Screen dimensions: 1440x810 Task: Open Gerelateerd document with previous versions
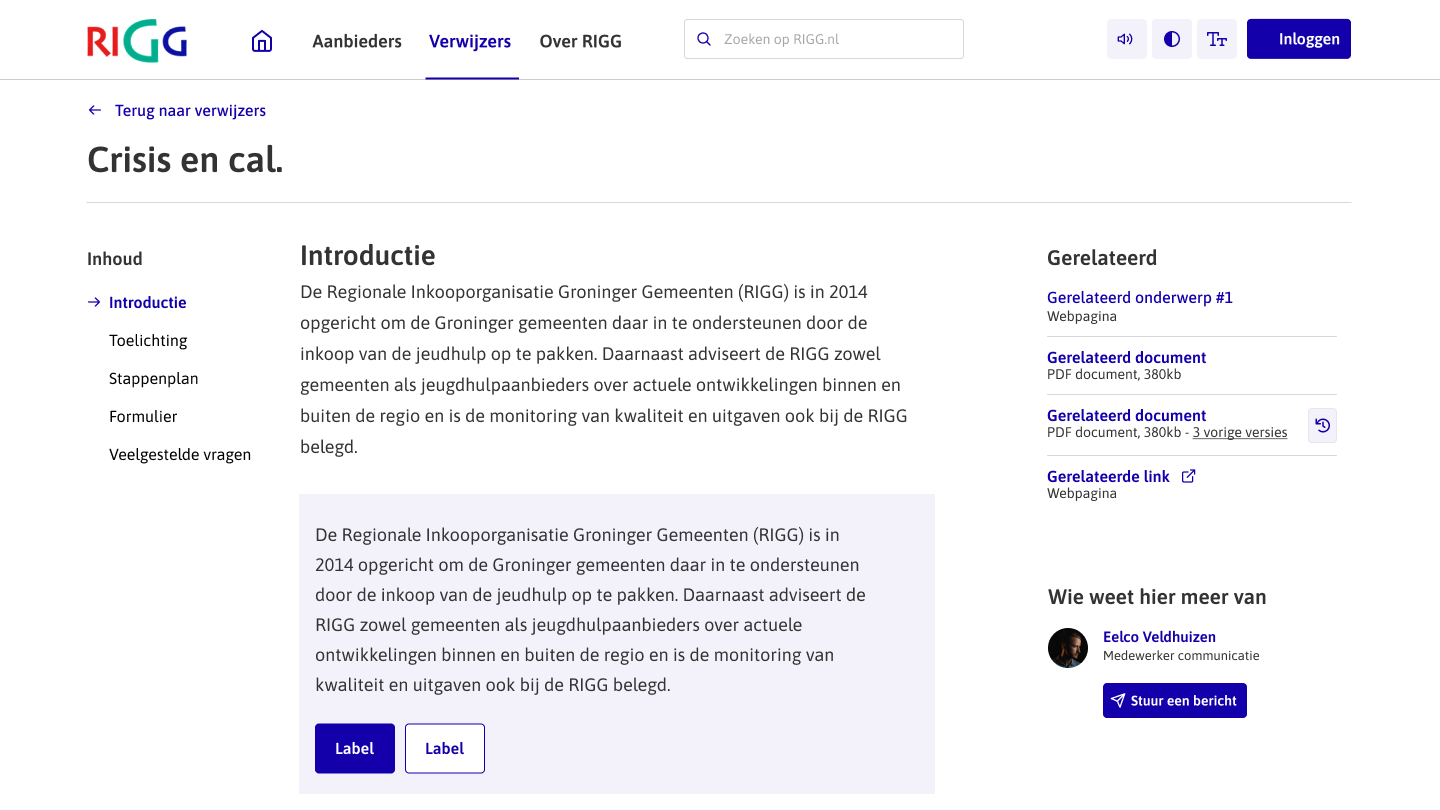tap(1127, 415)
